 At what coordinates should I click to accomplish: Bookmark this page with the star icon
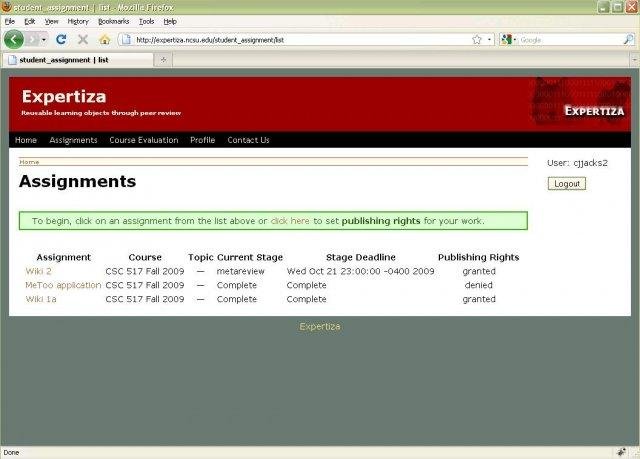tap(477, 40)
